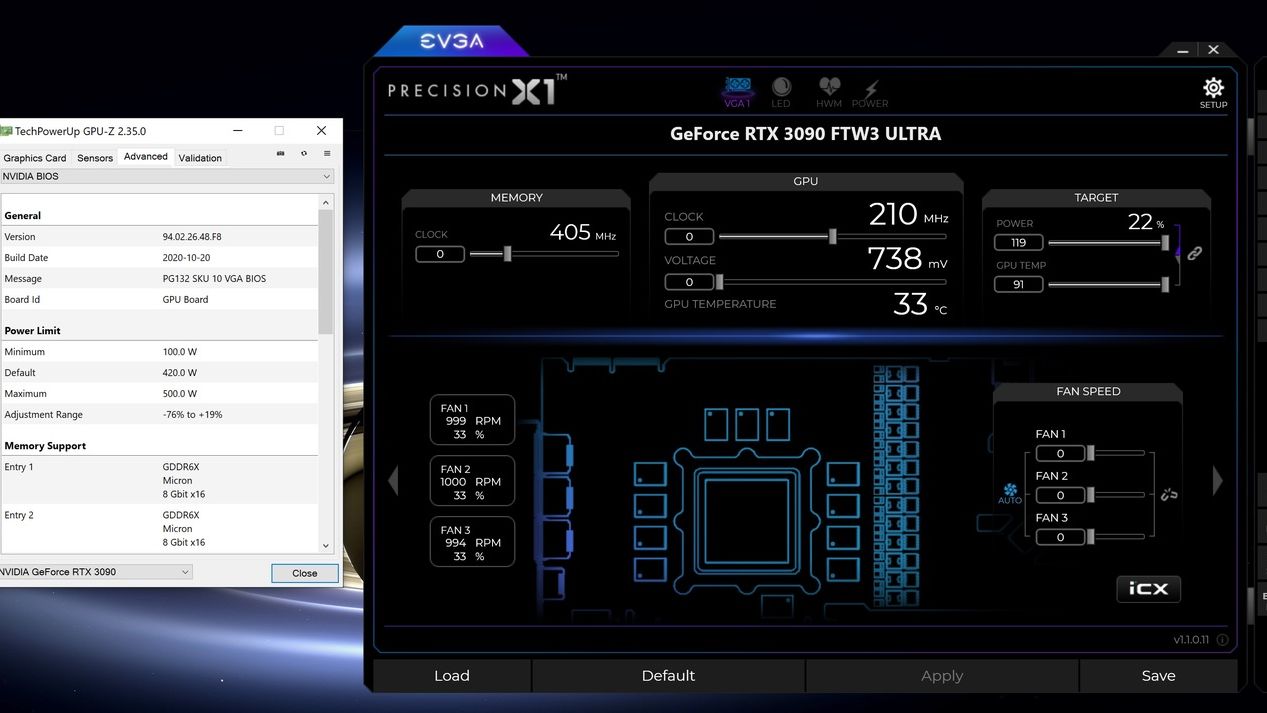Screen dimensions: 1267x713
Task: Open the NVIDIA GeForce RTX 3090 device dropdown
Action: click(95, 572)
